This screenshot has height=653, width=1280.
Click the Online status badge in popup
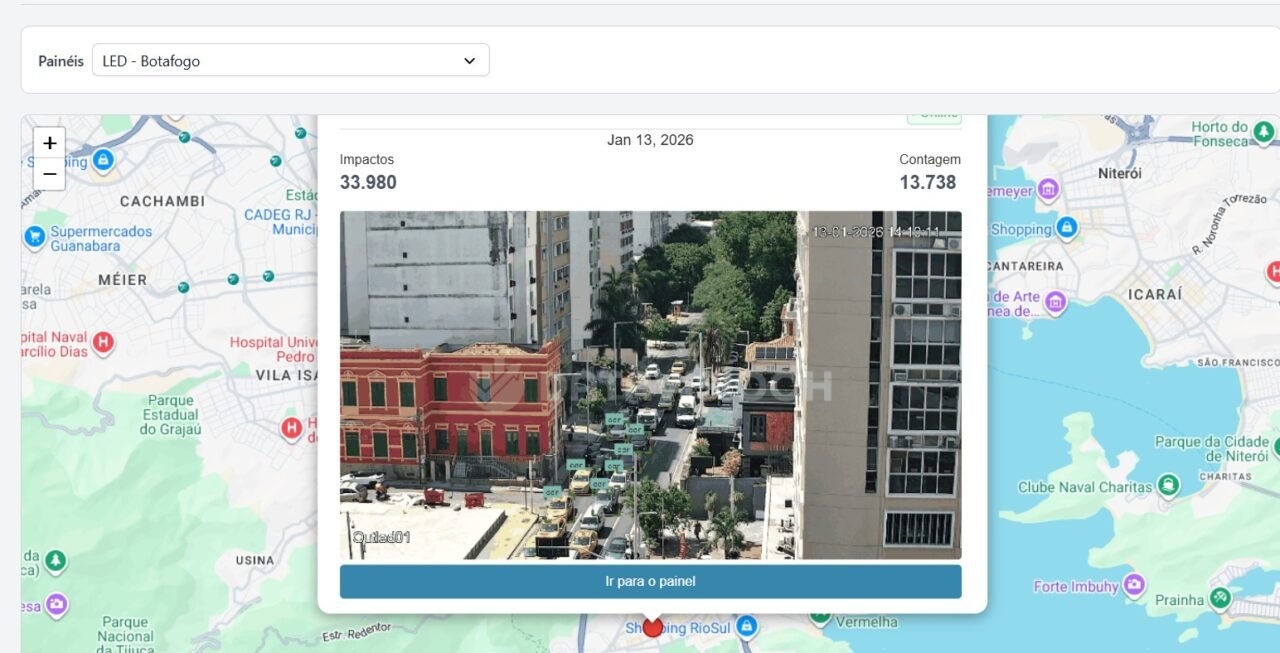click(x=934, y=116)
